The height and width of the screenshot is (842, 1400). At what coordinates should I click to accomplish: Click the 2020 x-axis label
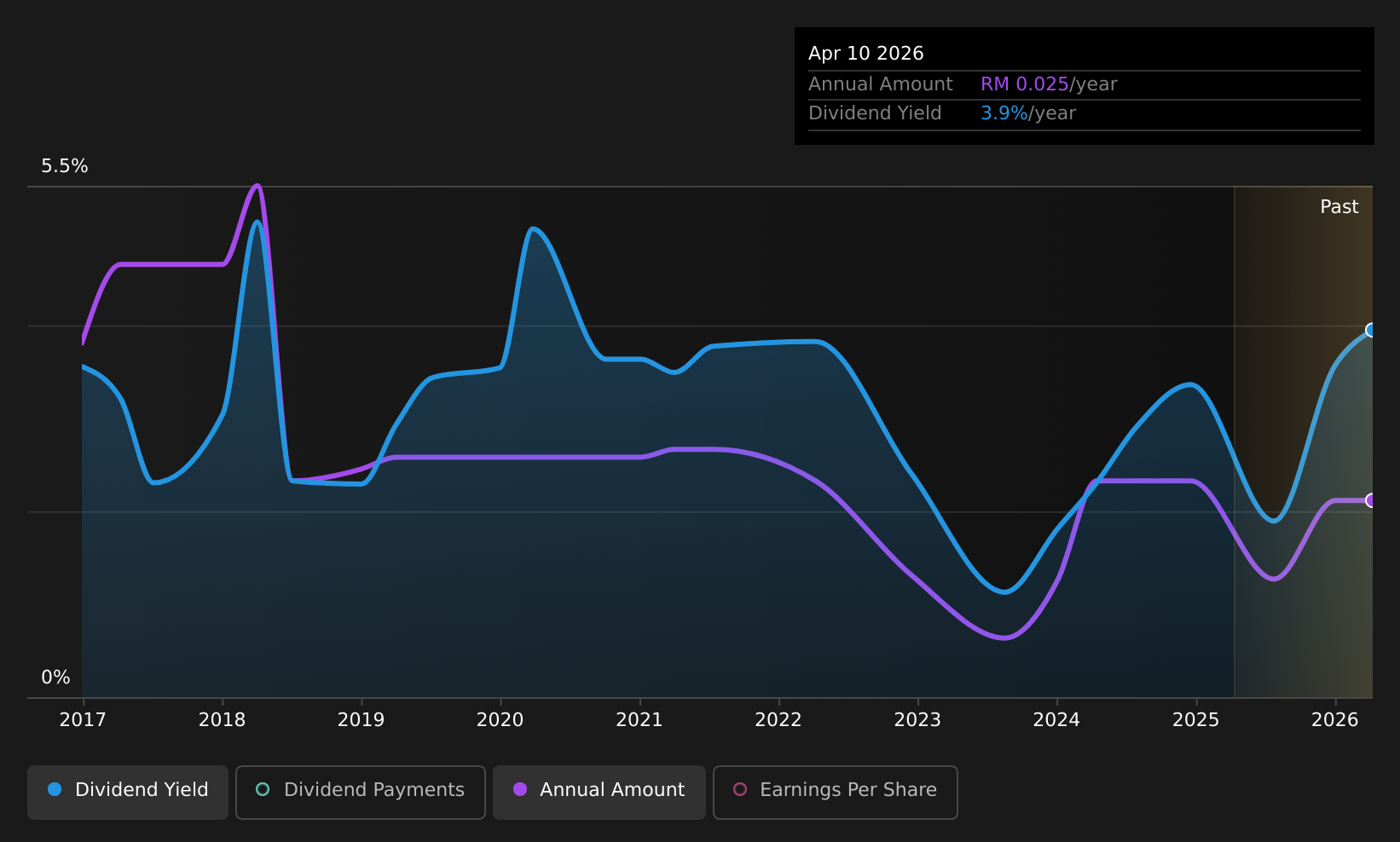click(x=500, y=720)
